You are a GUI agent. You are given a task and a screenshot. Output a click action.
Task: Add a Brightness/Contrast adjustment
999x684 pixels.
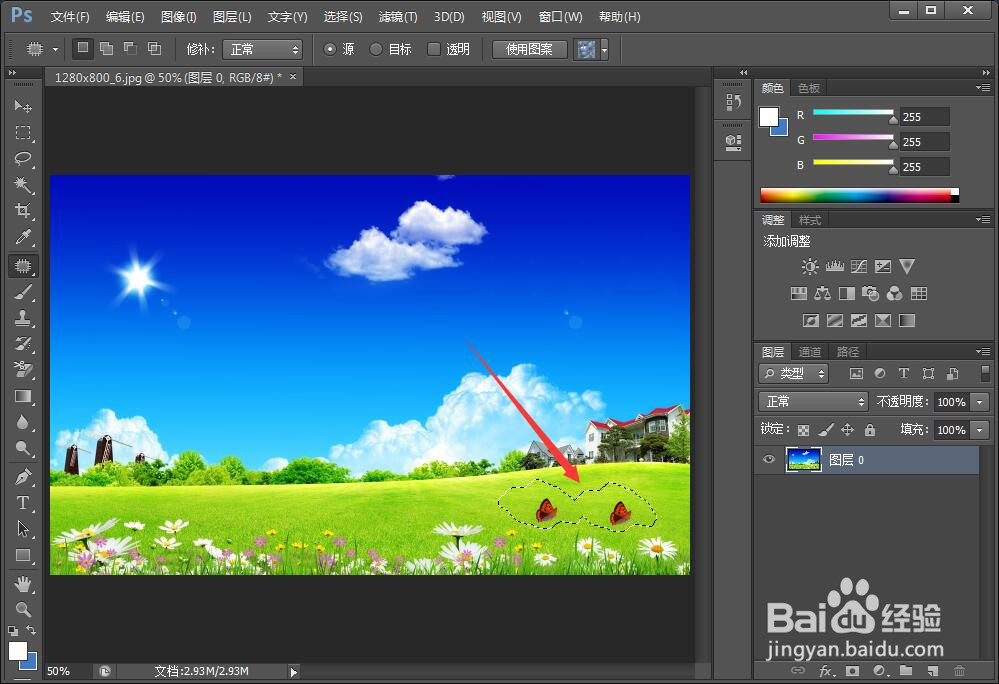tap(810, 266)
